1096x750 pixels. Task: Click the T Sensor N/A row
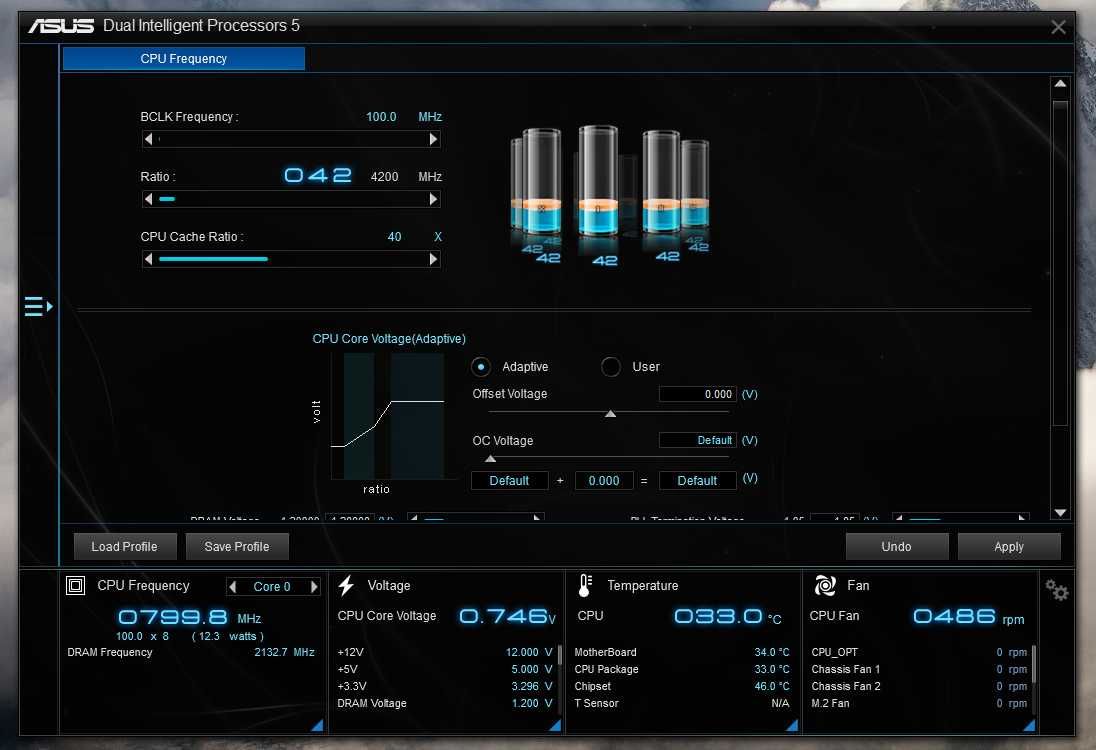[682, 703]
